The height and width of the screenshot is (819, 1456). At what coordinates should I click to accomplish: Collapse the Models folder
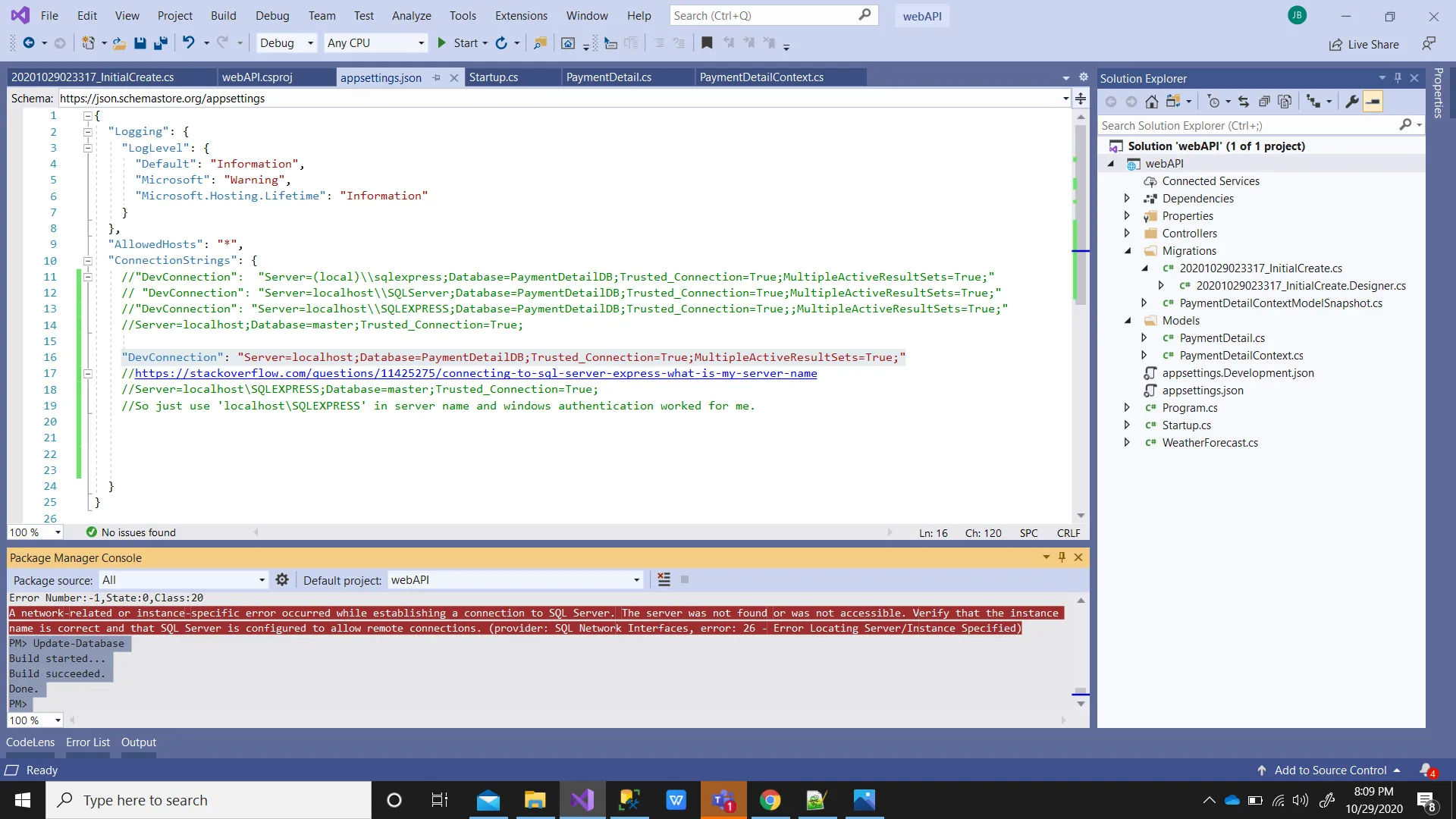[1127, 321]
